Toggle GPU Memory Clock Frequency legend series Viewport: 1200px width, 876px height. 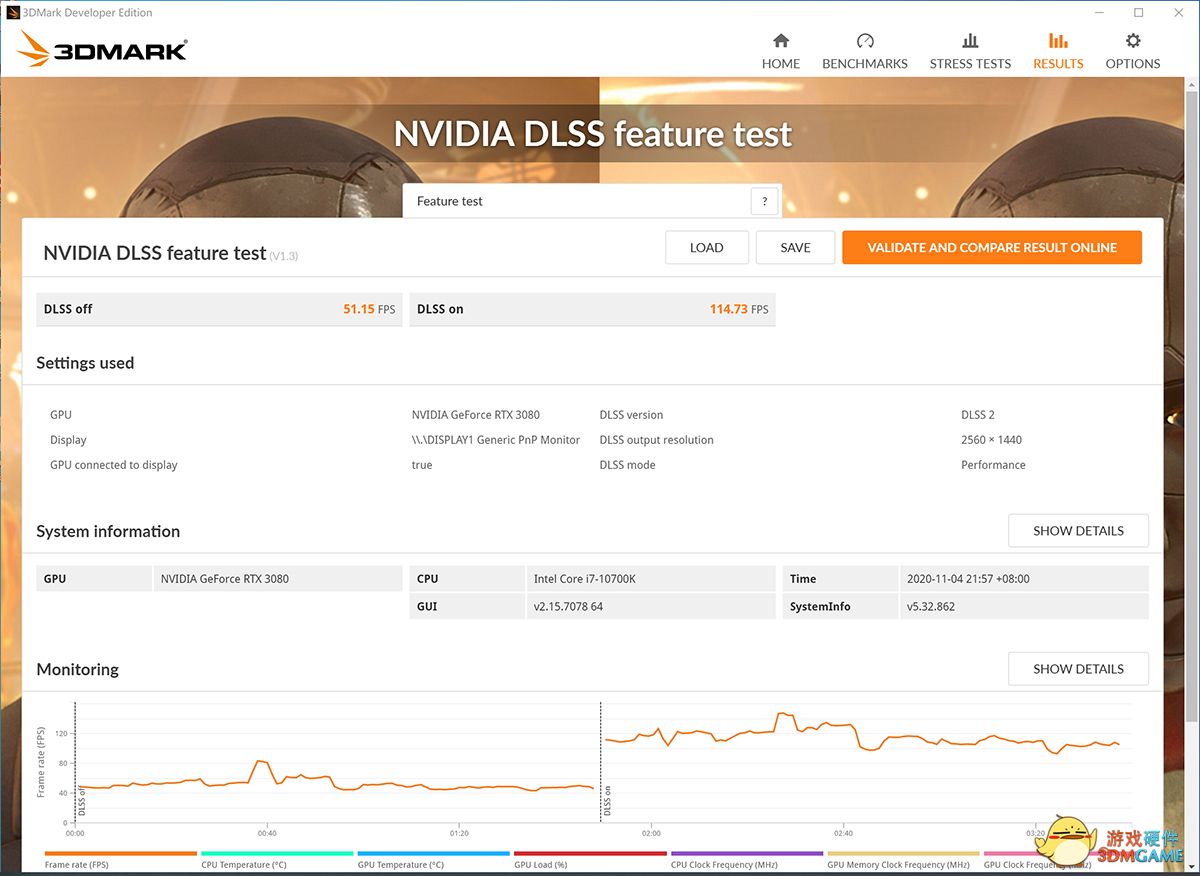(x=903, y=860)
